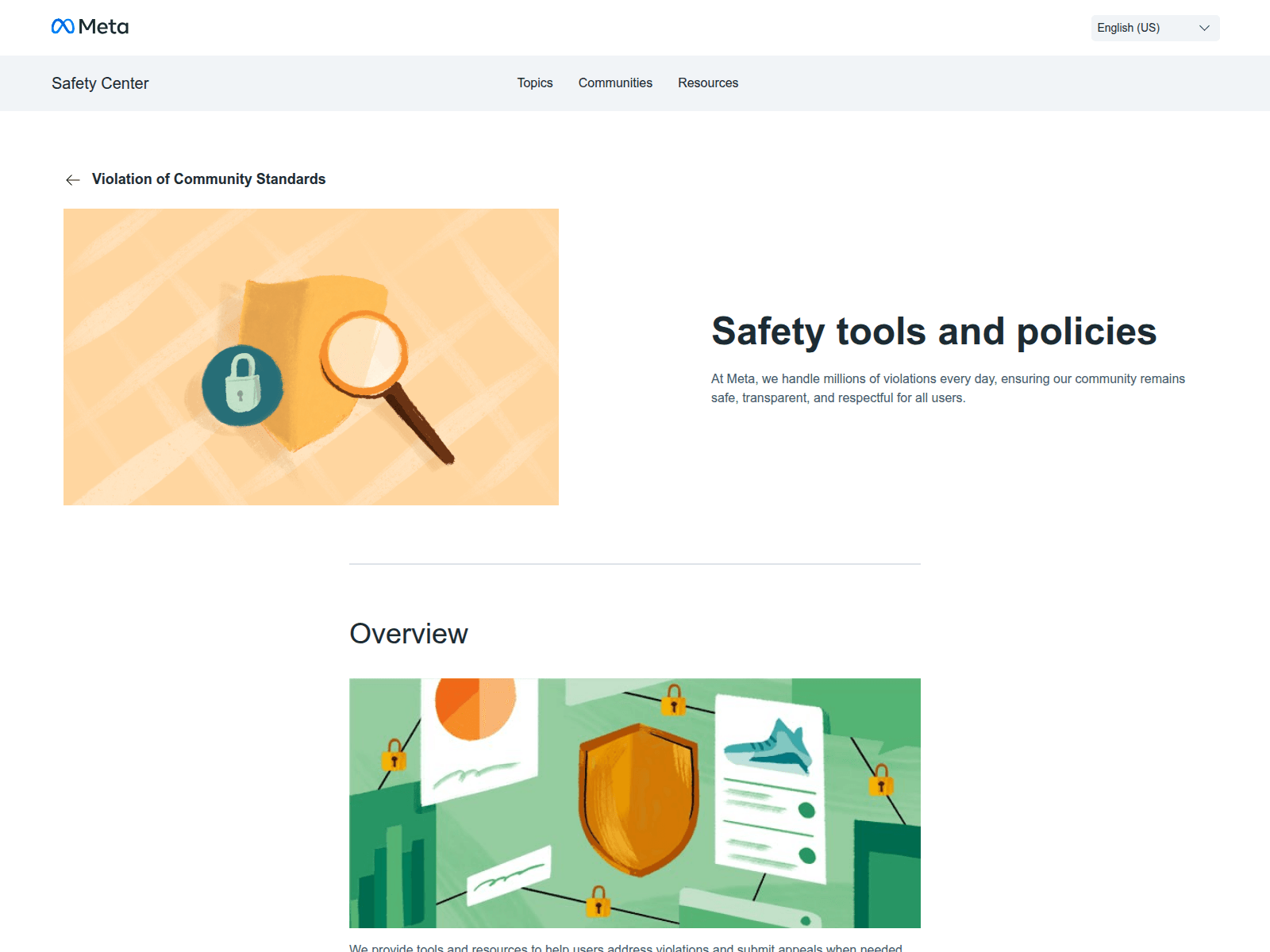Click the magnifying glass hero illustration
The height and width of the screenshot is (952, 1270).
click(x=311, y=357)
